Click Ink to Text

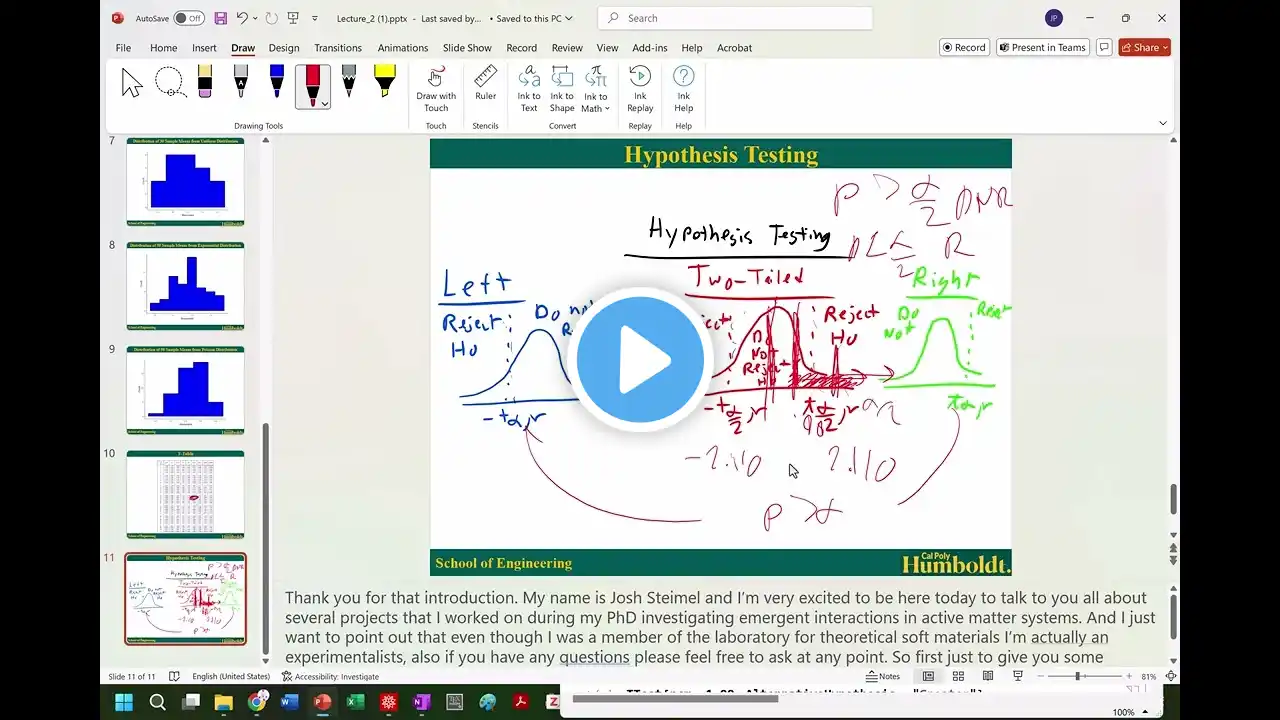tap(529, 90)
